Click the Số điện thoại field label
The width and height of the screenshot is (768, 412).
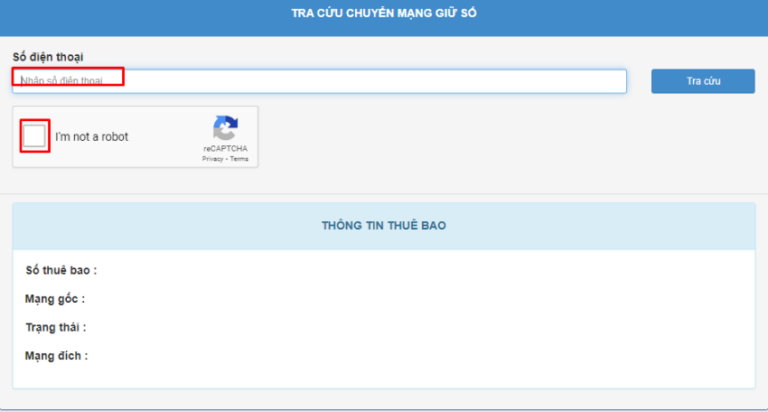click(x=47, y=57)
